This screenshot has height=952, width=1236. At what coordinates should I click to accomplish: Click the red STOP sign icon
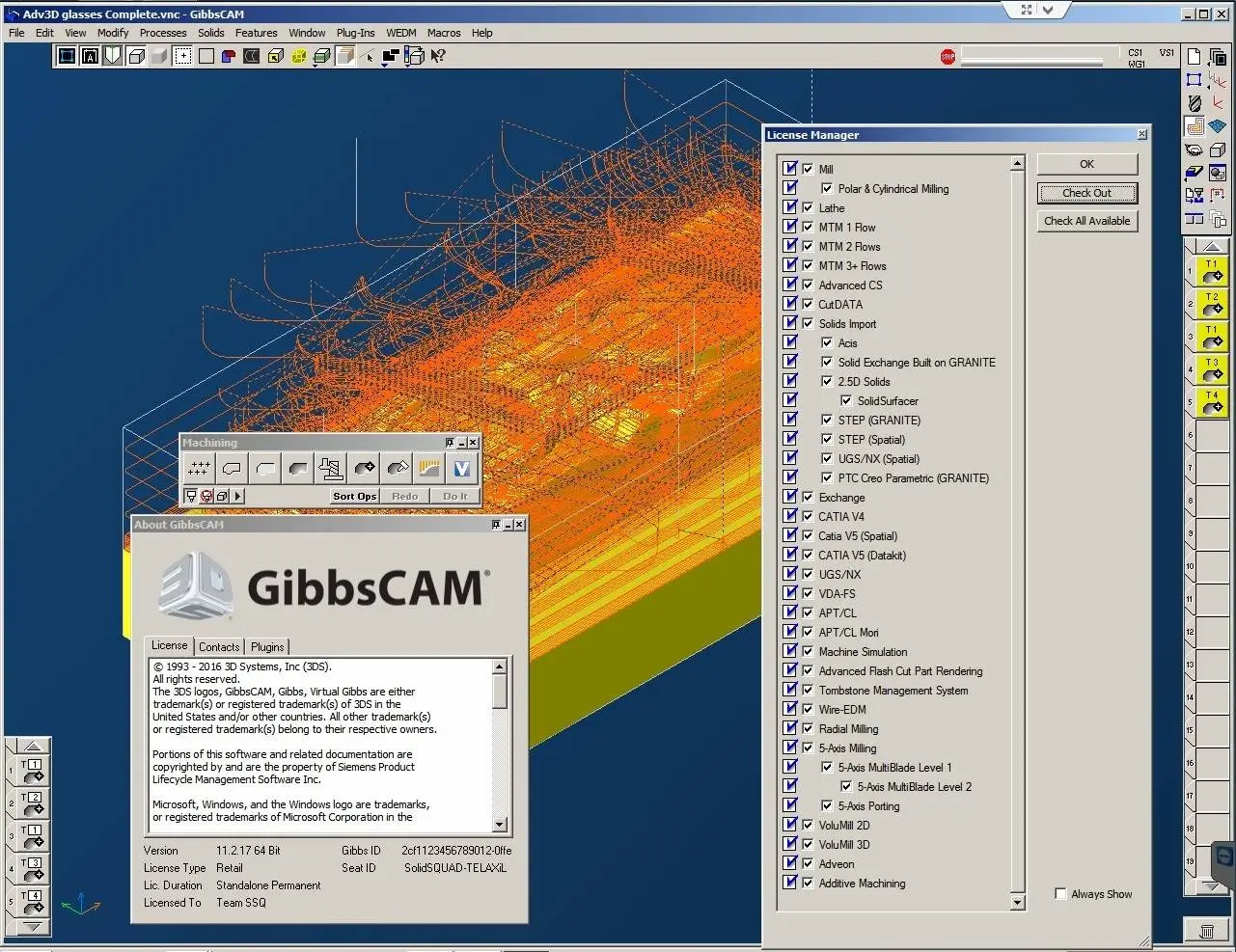(x=948, y=57)
